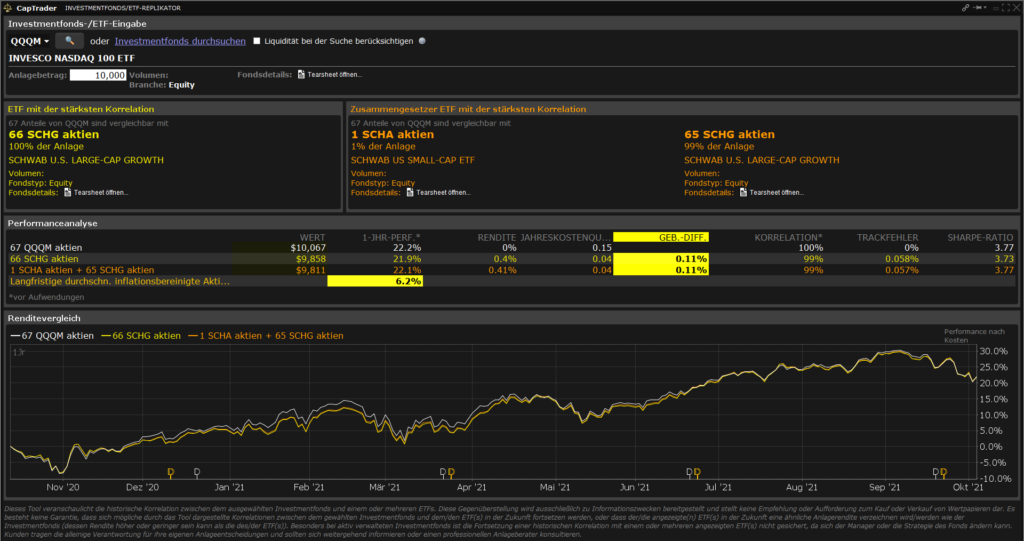Viewport: 1024px width, 541px height.
Task: Click the JAHRESKOSTENQU... column header
Action: pos(566,237)
